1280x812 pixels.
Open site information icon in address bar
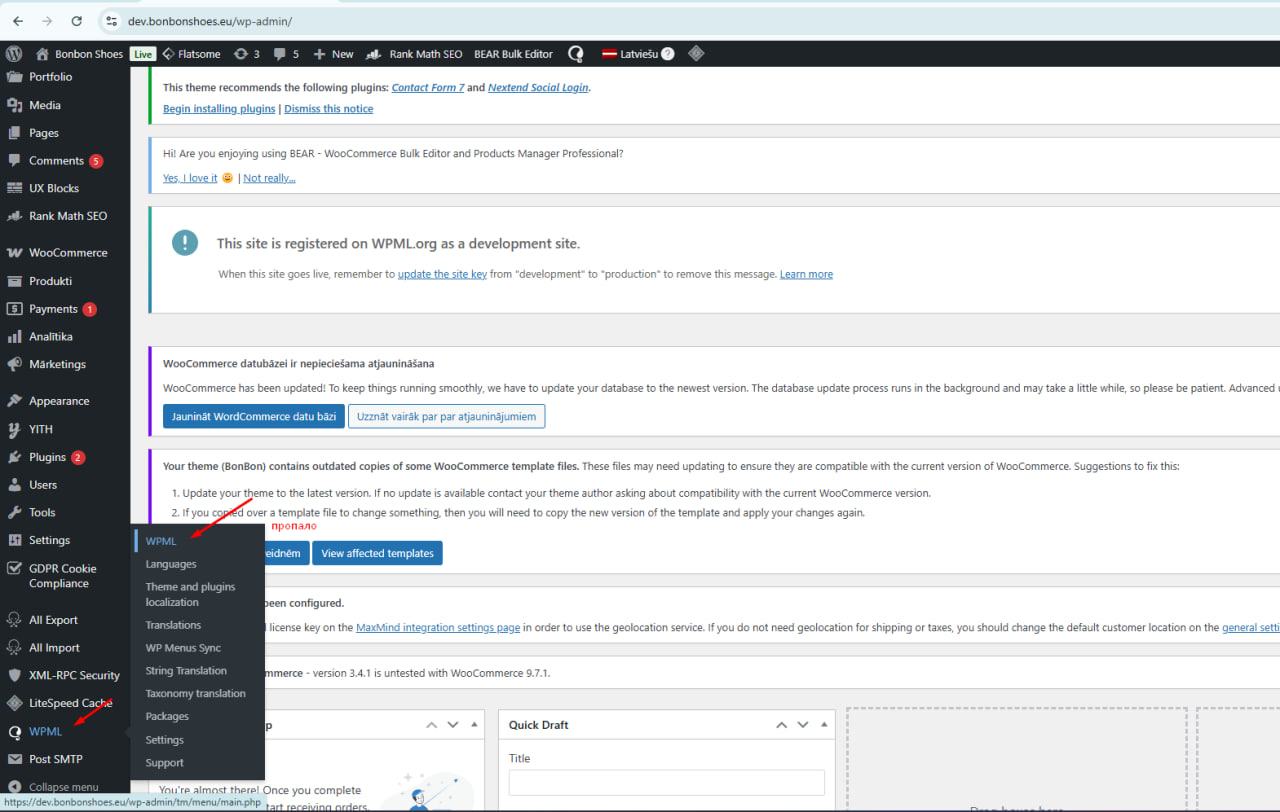click(112, 20)
